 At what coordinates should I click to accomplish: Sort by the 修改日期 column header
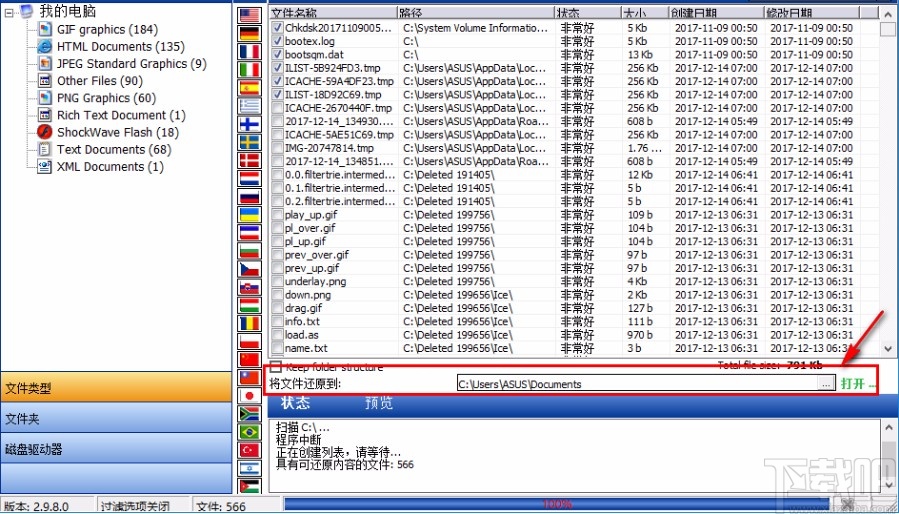click(x=812, y=13)
